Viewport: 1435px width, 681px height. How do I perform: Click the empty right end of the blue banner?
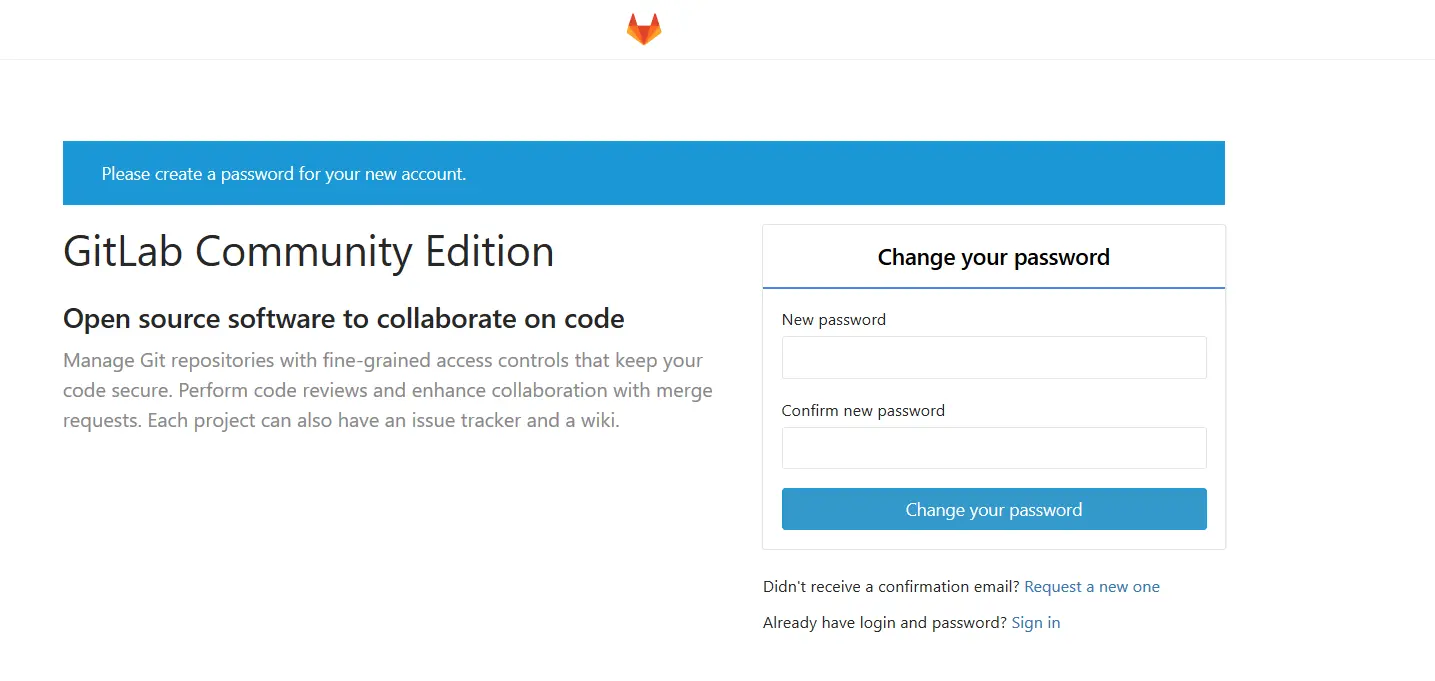tap(1100, 174)
